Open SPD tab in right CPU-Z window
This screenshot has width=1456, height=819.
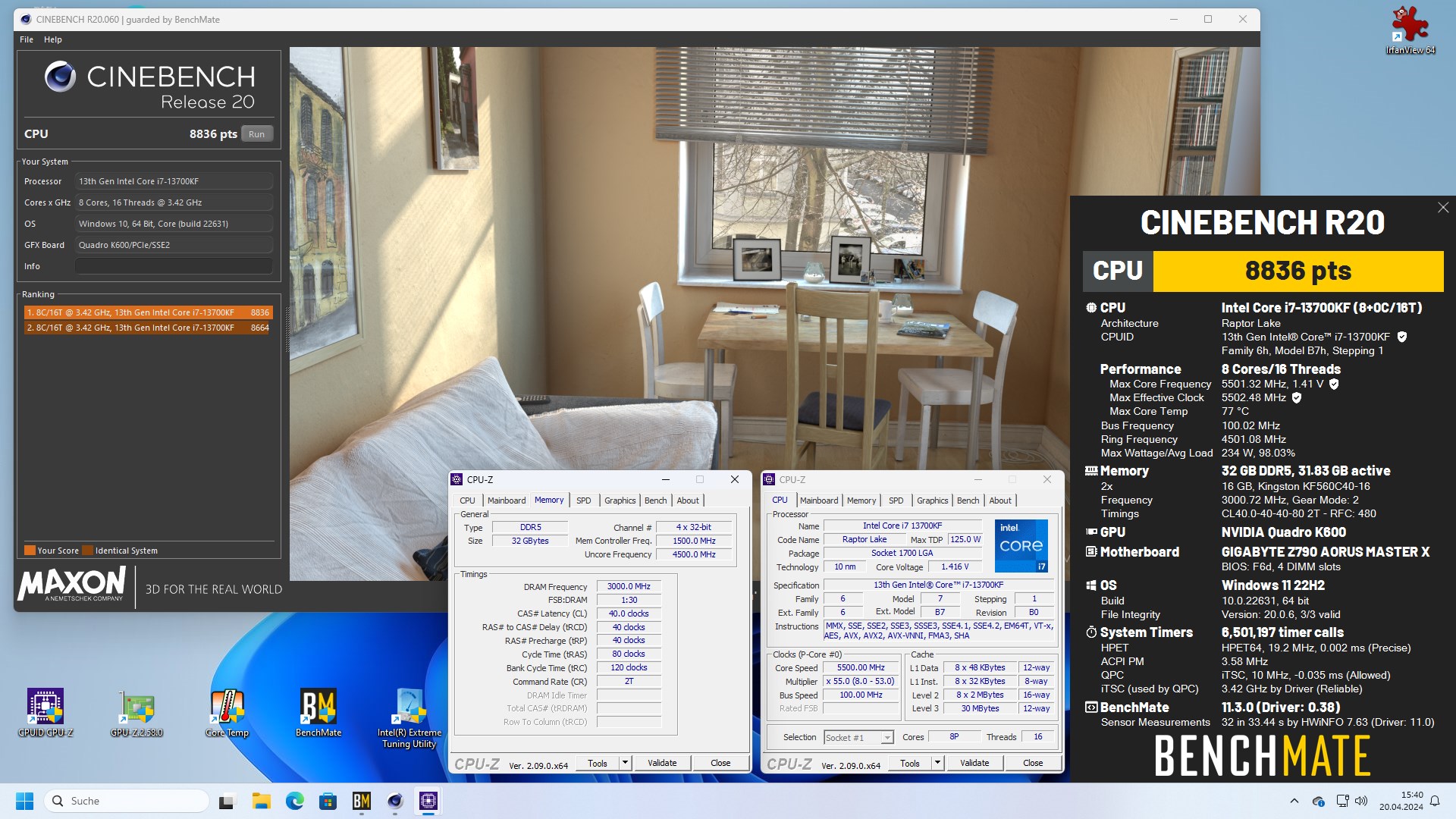pyautogui.click(x=896, y=500)
